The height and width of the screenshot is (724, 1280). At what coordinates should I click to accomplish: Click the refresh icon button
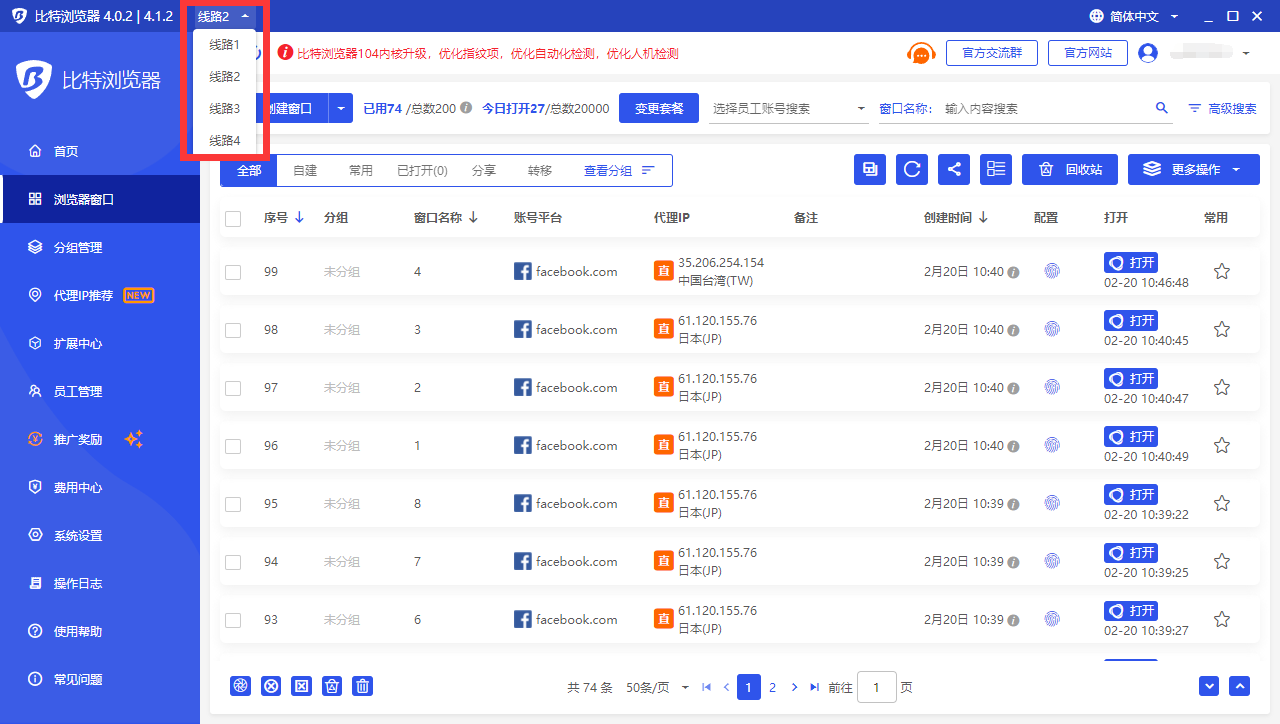point(912,169)
